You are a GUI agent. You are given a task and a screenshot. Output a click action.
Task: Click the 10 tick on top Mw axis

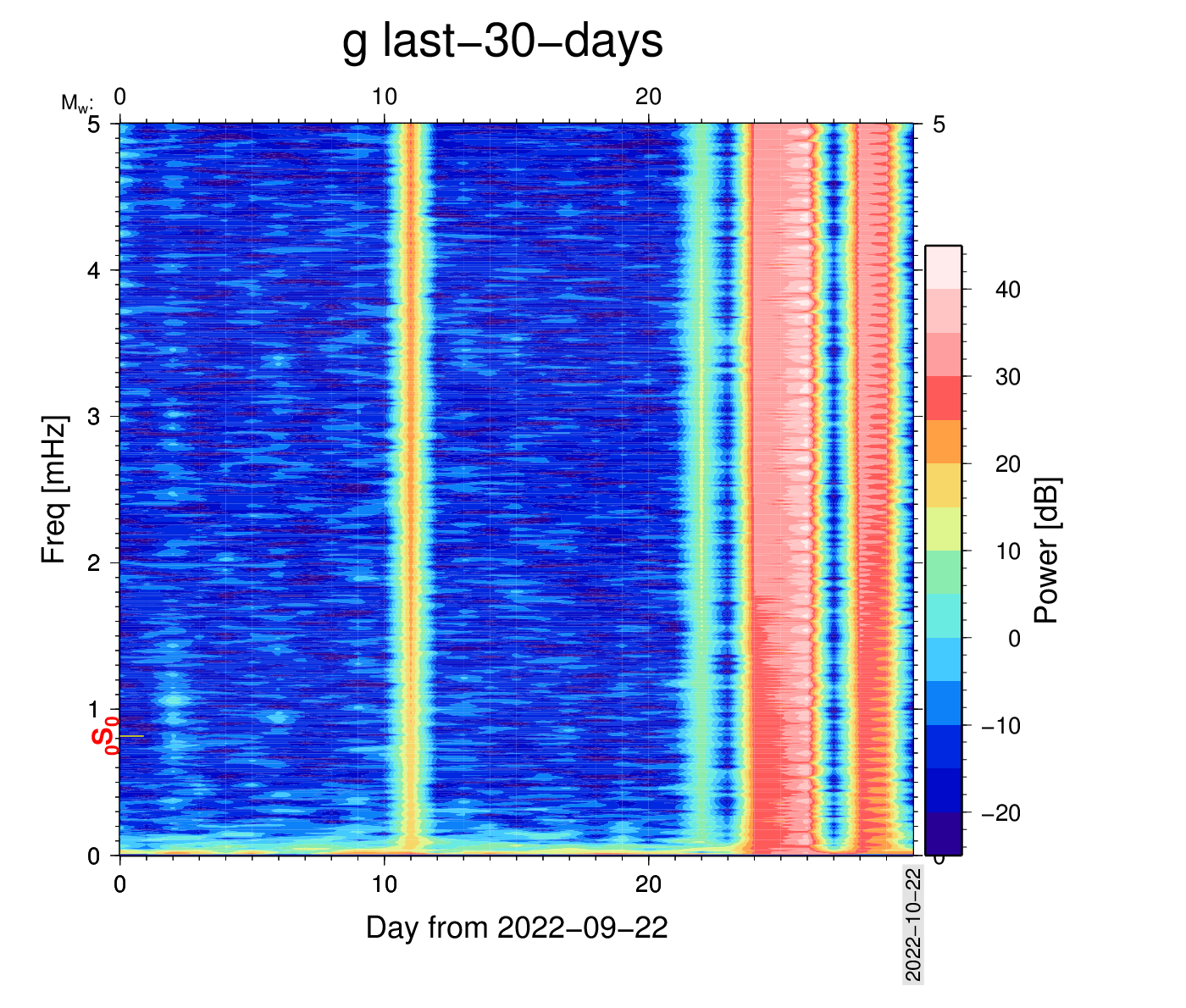coord(384,97)
